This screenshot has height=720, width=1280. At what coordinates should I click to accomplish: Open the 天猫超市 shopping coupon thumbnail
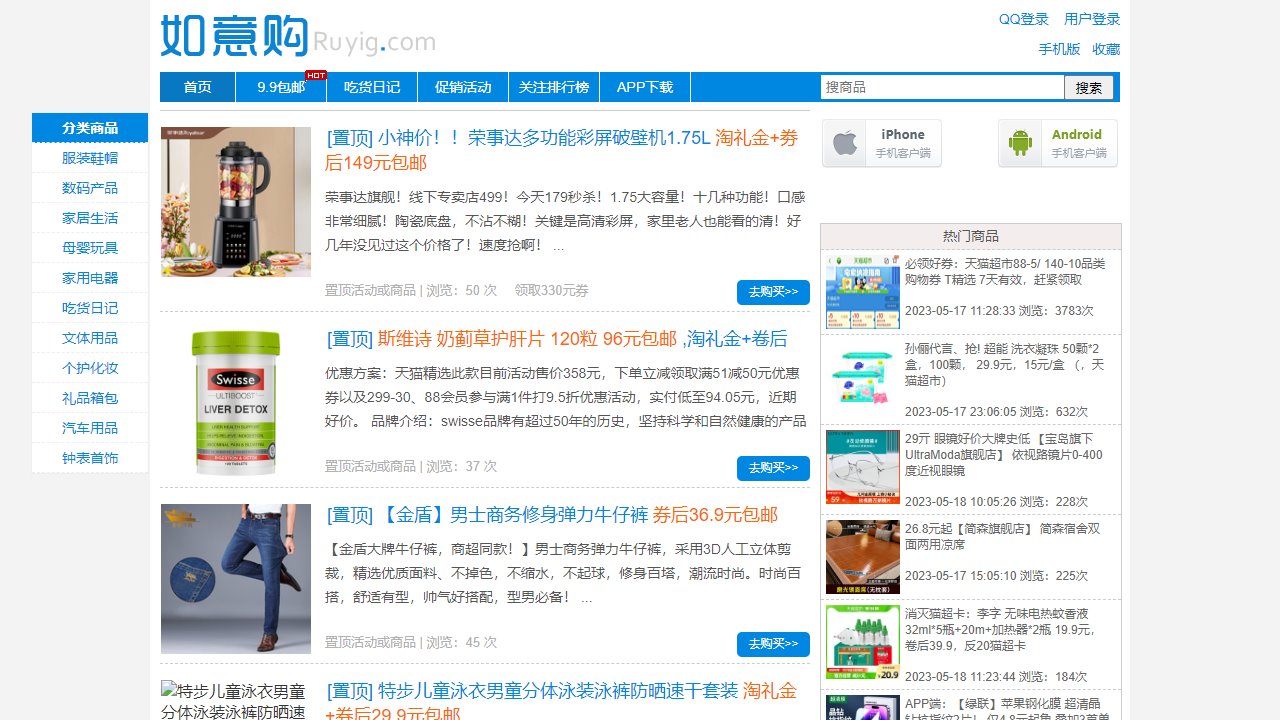tap(863, 292)
